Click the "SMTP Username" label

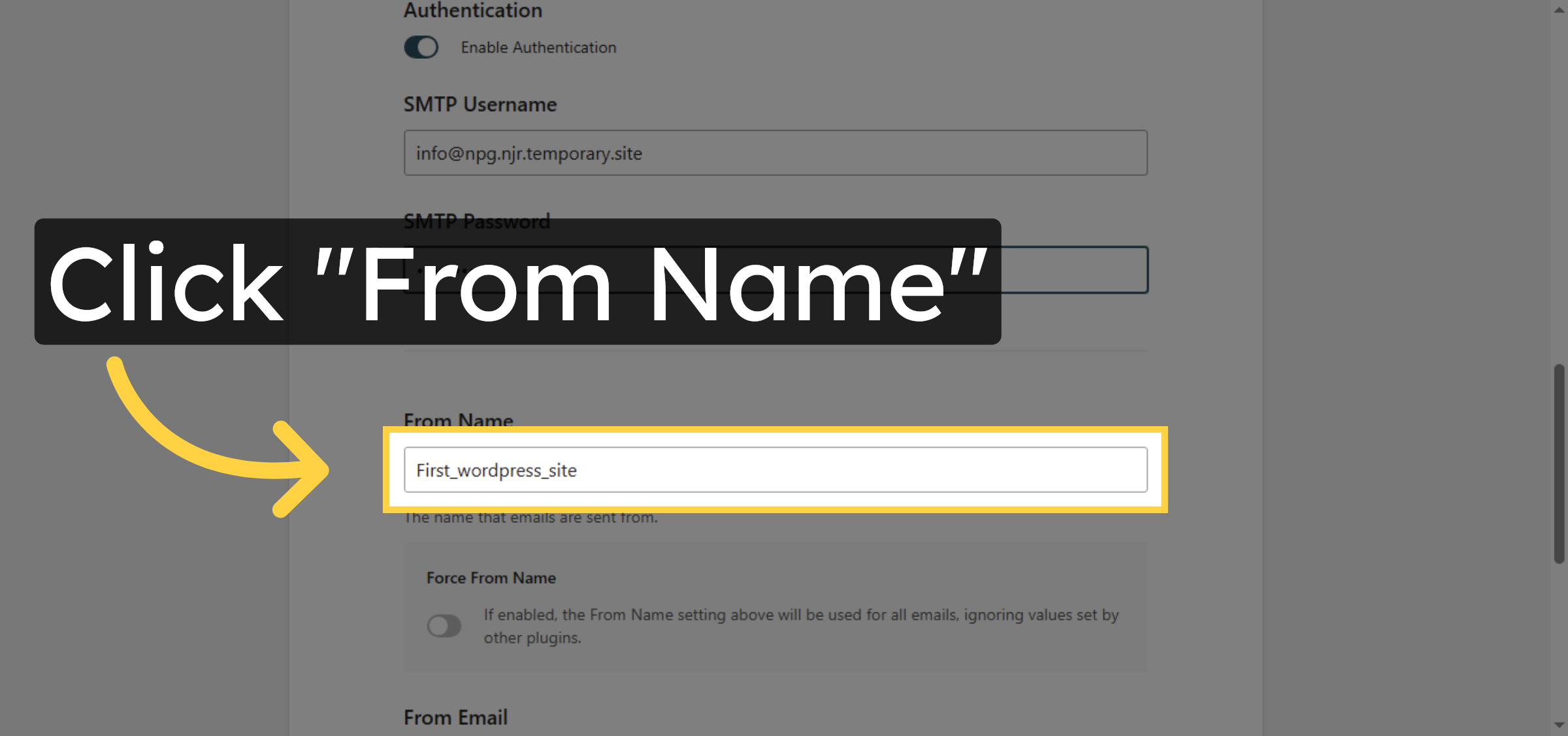(480, 104)
